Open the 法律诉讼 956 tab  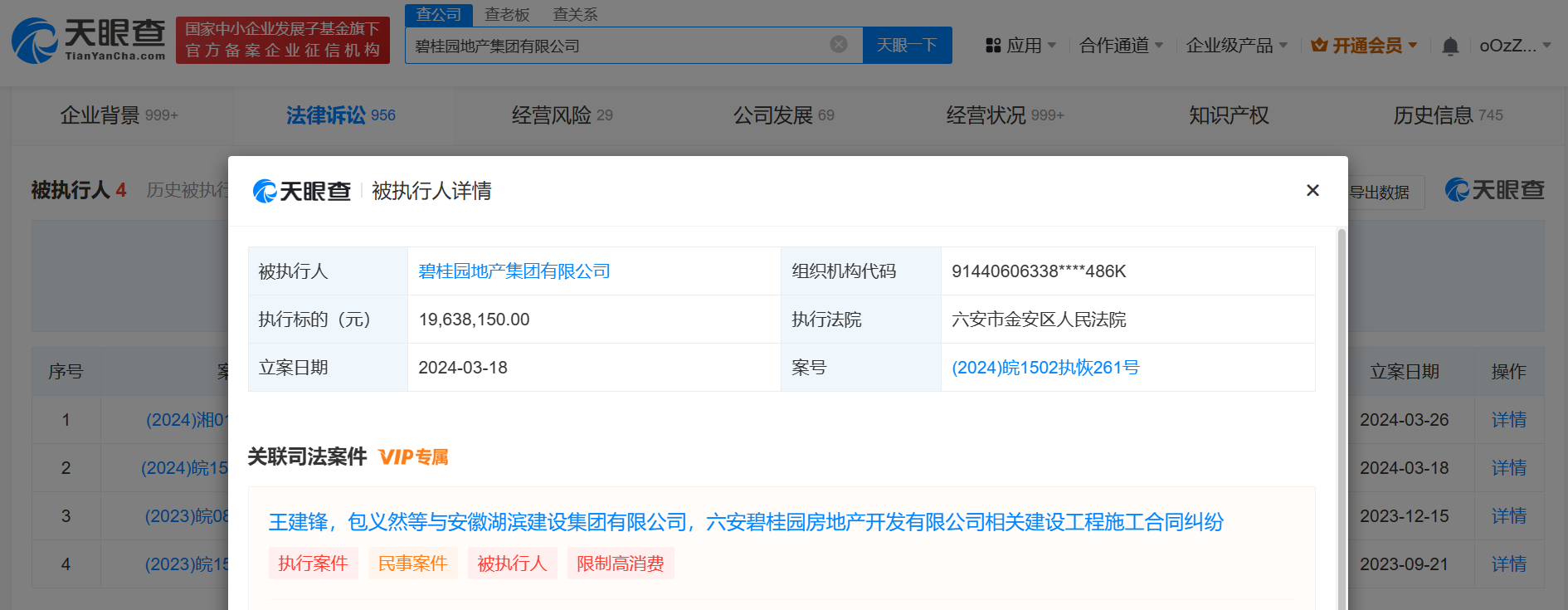tap(341, 115)
